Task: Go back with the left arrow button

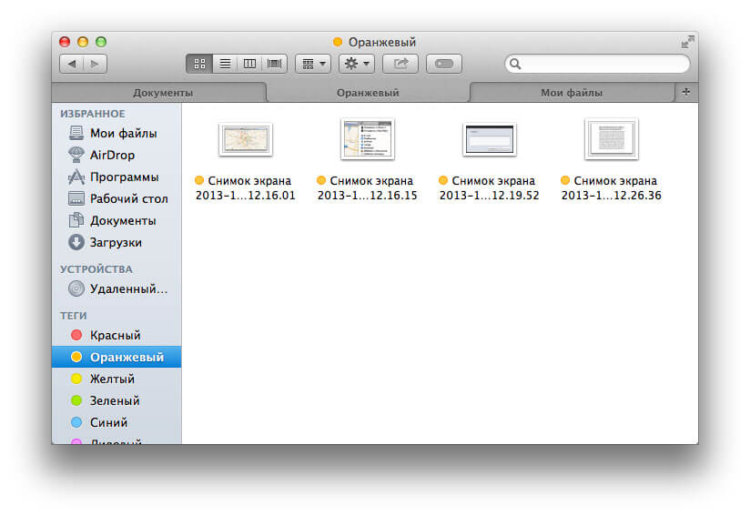Action: (x=72, y=64)
